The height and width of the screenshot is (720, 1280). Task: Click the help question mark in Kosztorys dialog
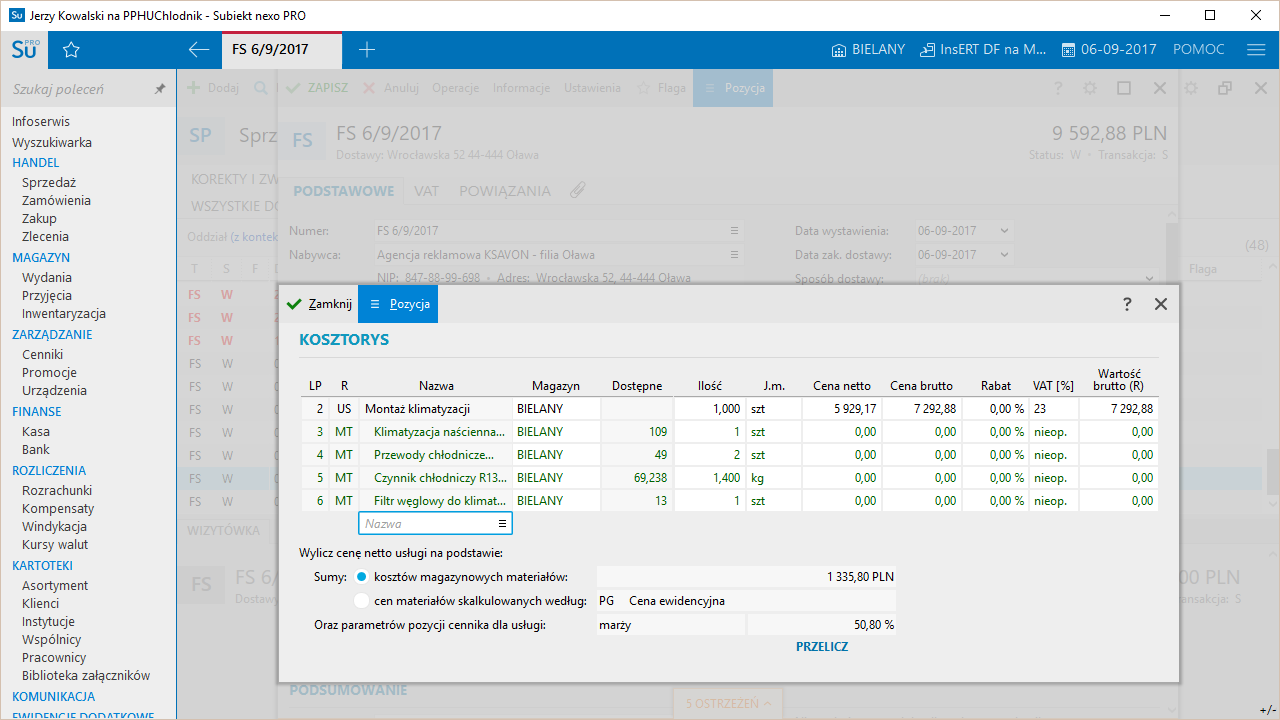click(1127, 304)
